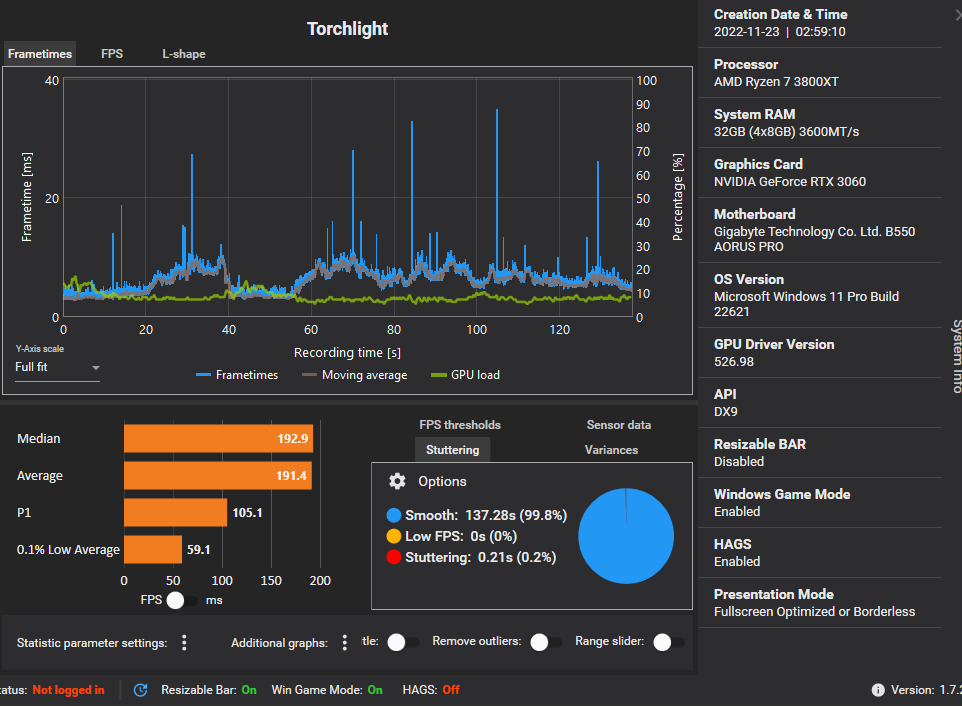Click the version info icon
The image size is (962, 706).
tap(878, 690)
